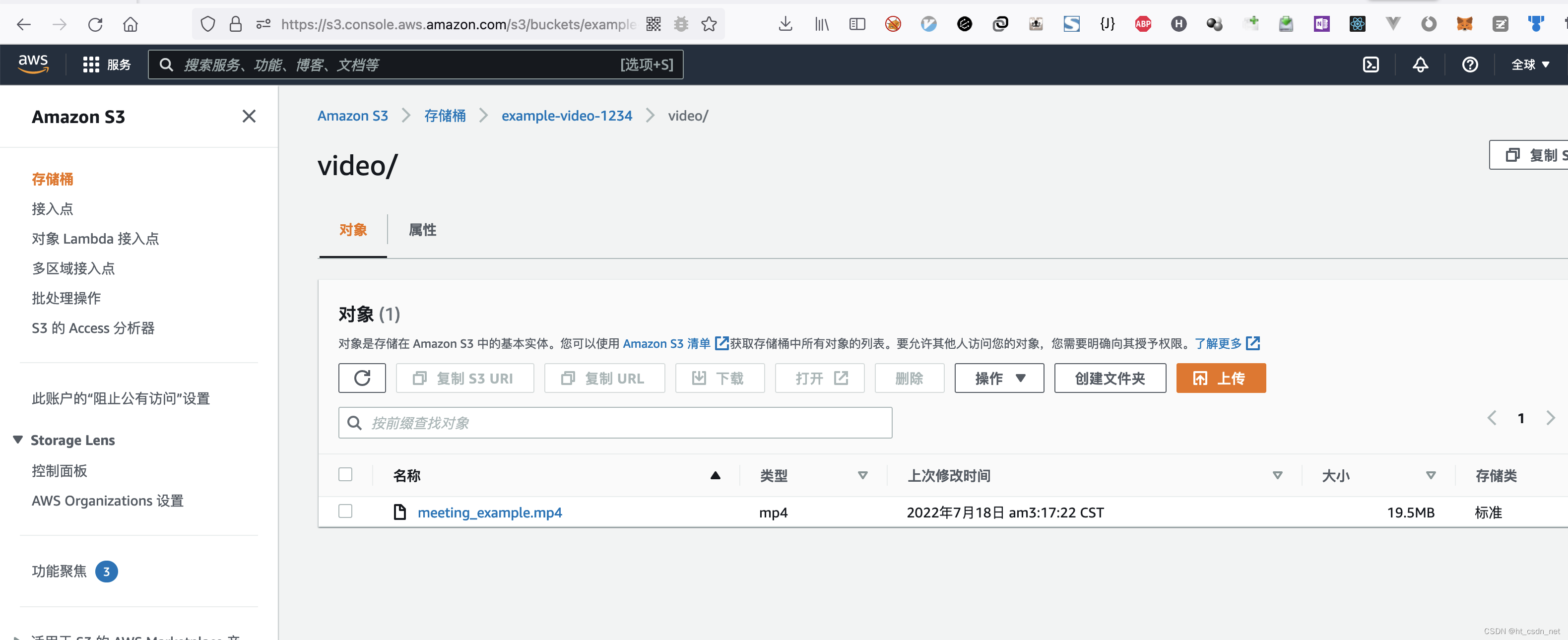The image size is (1568, 640).
Task: Open 对象 Lambda 接入点 in the sidebar
Action: 96,239
